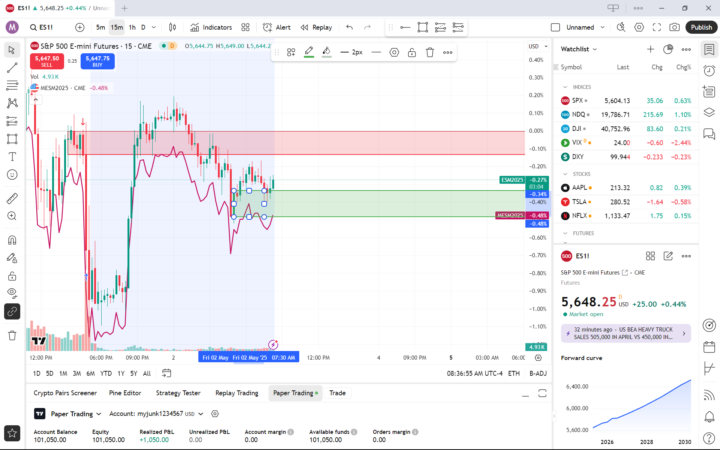Lock the selected rectangle drawing
Viewport: 720px width, 450px height.
(412, 52)
